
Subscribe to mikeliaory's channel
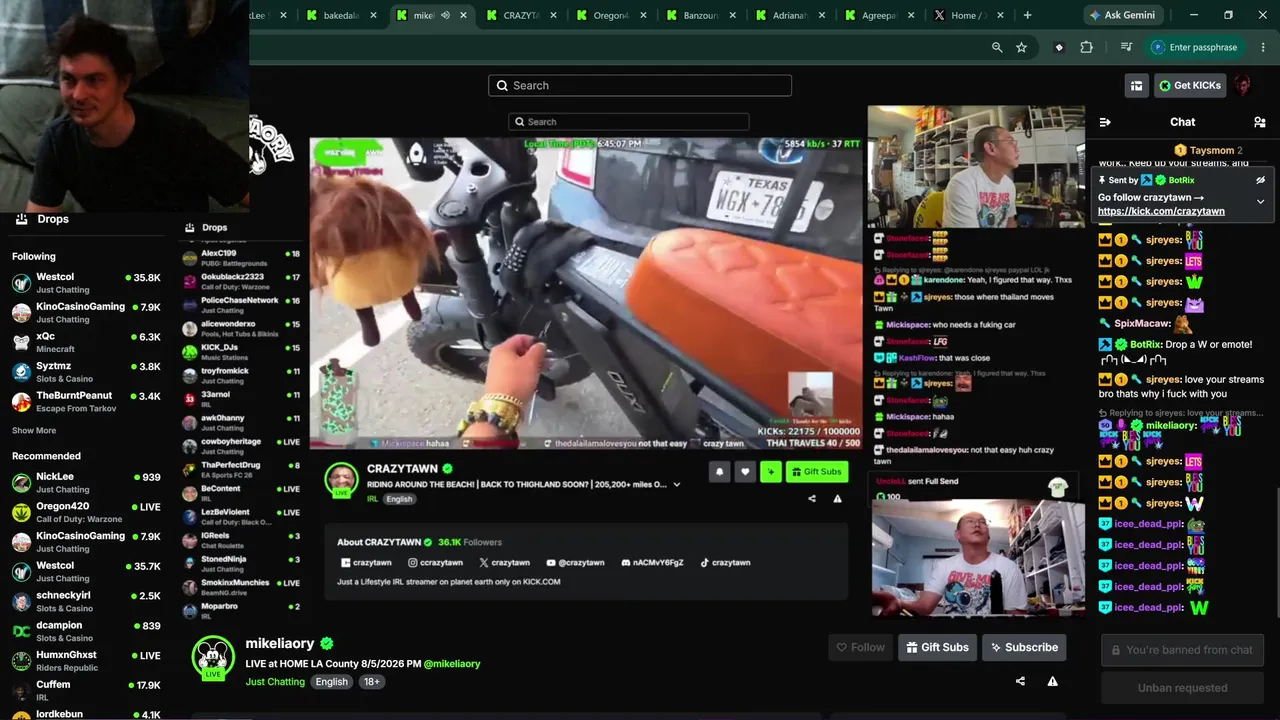point(1024,647)
